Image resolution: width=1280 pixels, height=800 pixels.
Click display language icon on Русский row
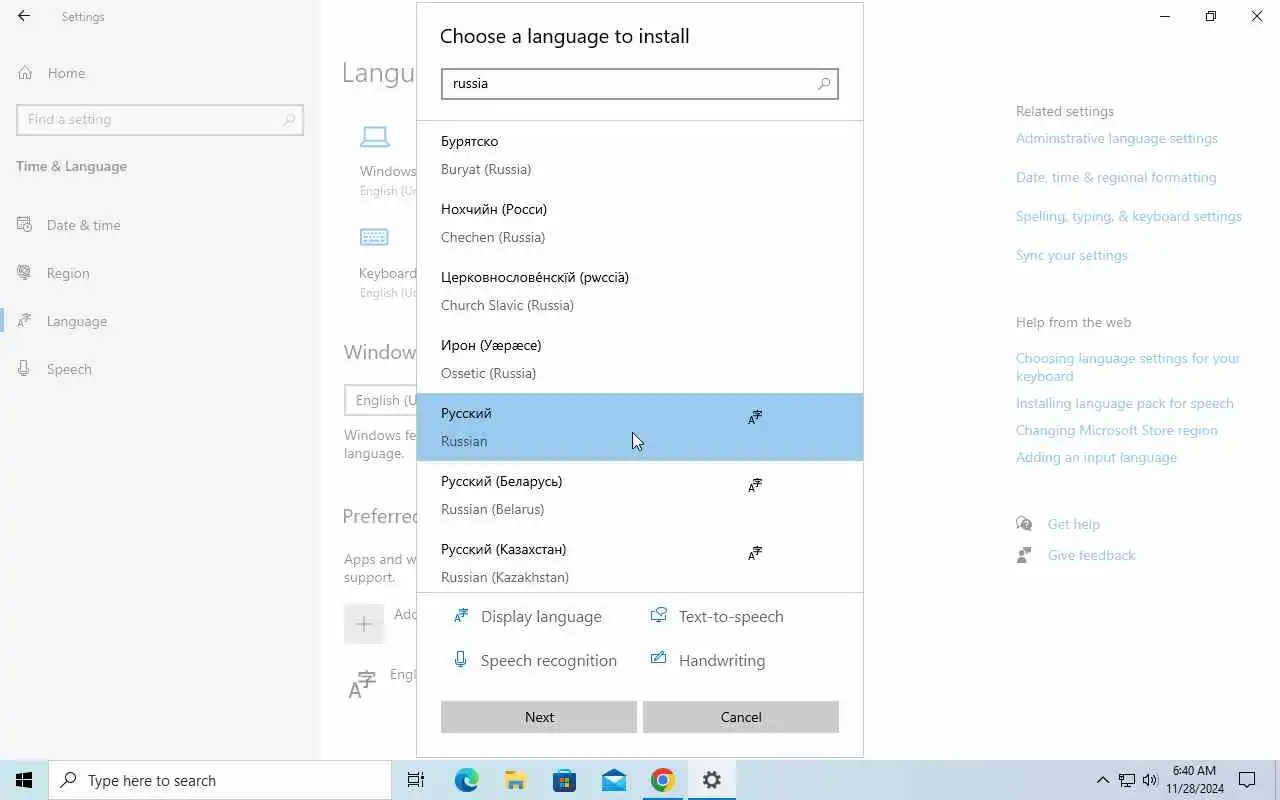click(755, 417)
